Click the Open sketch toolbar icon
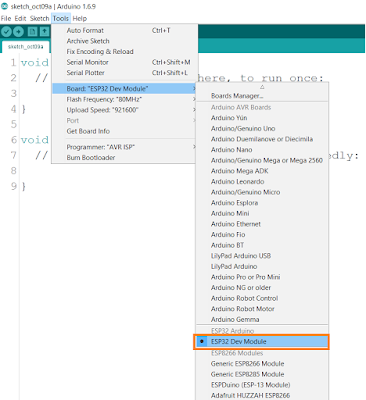The height and width of the screenshot is (400, 366). pyautogui.click(x=44, y=32)
